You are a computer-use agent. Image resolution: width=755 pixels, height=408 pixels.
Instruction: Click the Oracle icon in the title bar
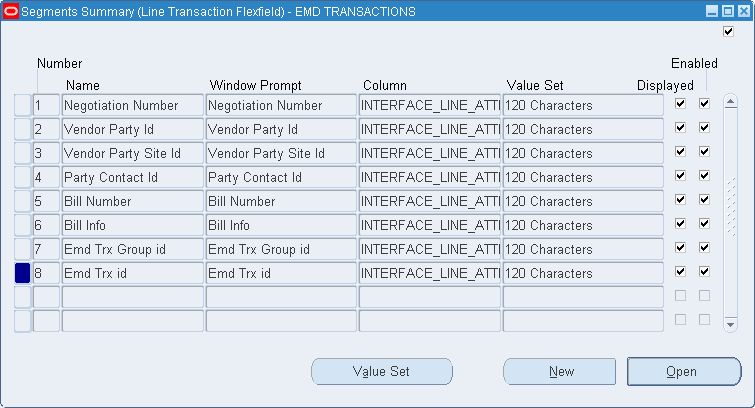point(11,11)
